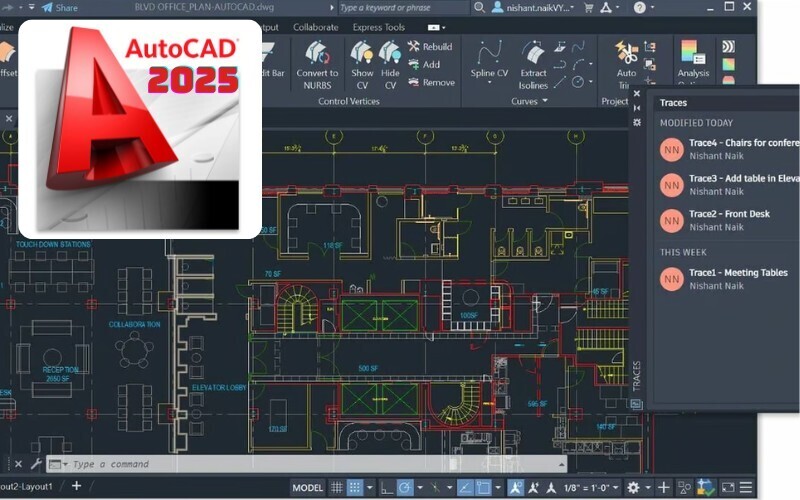The height and width of the screenshot is (500, 800).
Task: Open the isometric drafting dropdown arrow
Action: (x=449, y=488)
